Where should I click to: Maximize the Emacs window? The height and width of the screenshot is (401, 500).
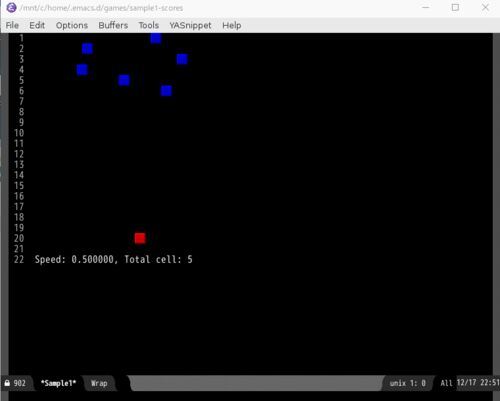pos(455,7)
